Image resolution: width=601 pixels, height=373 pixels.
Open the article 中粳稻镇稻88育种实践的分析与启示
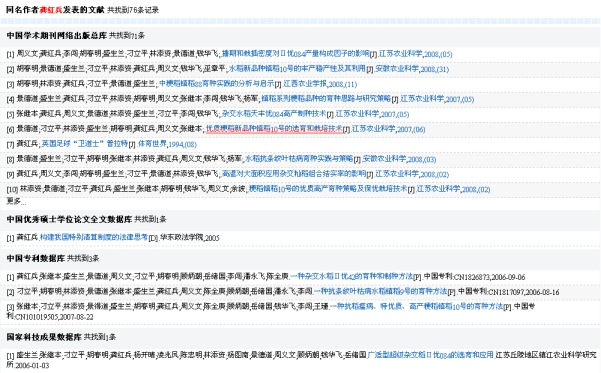point(217,84)
